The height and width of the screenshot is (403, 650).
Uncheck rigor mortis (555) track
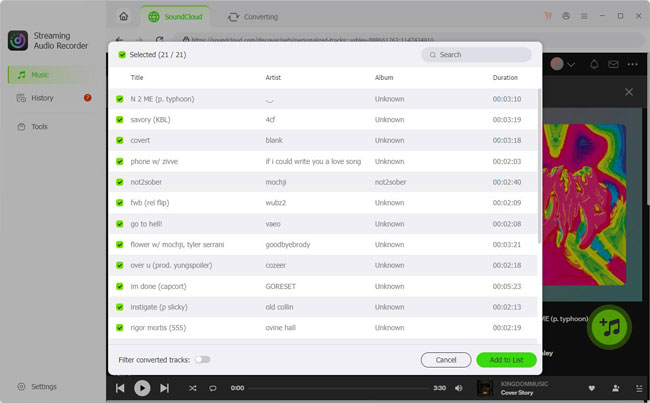click(120, 328)
